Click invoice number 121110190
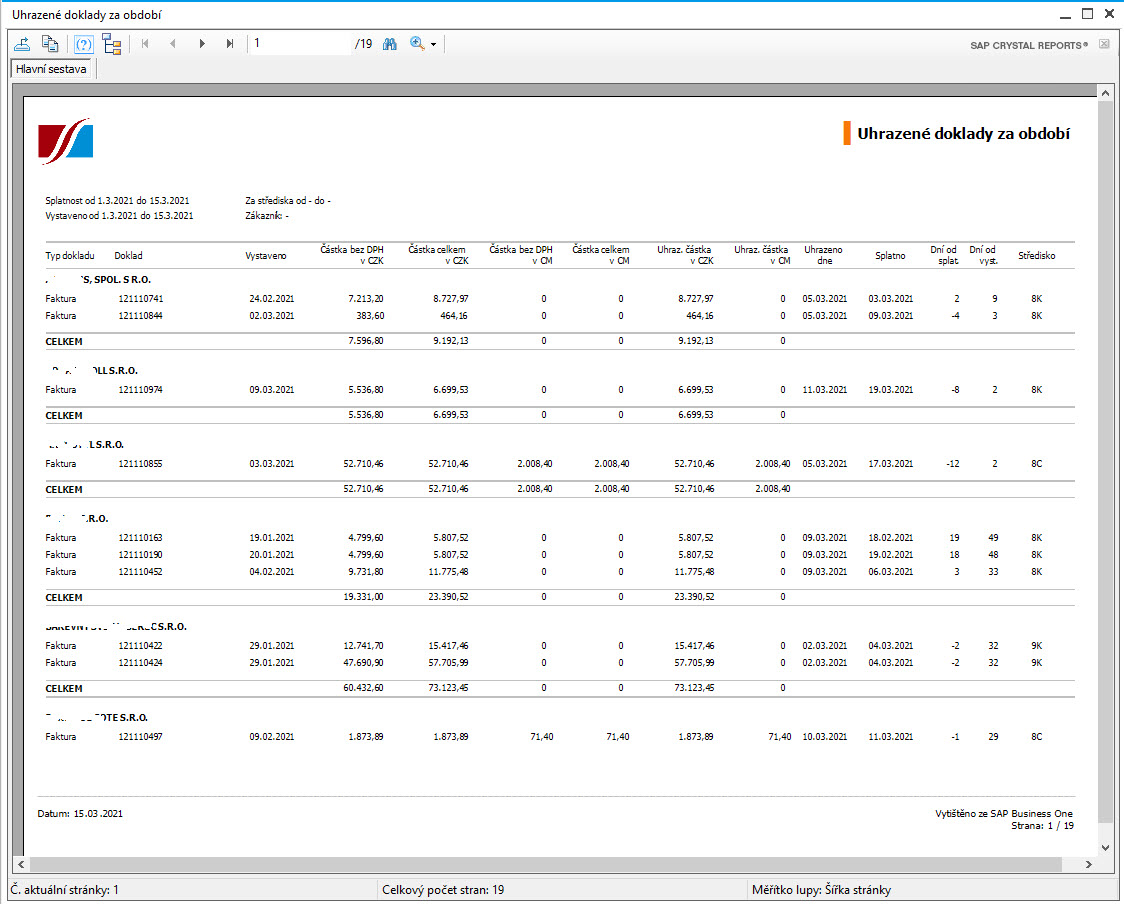1124x904 pixels. pyautogui.click(x=140, y=555)
